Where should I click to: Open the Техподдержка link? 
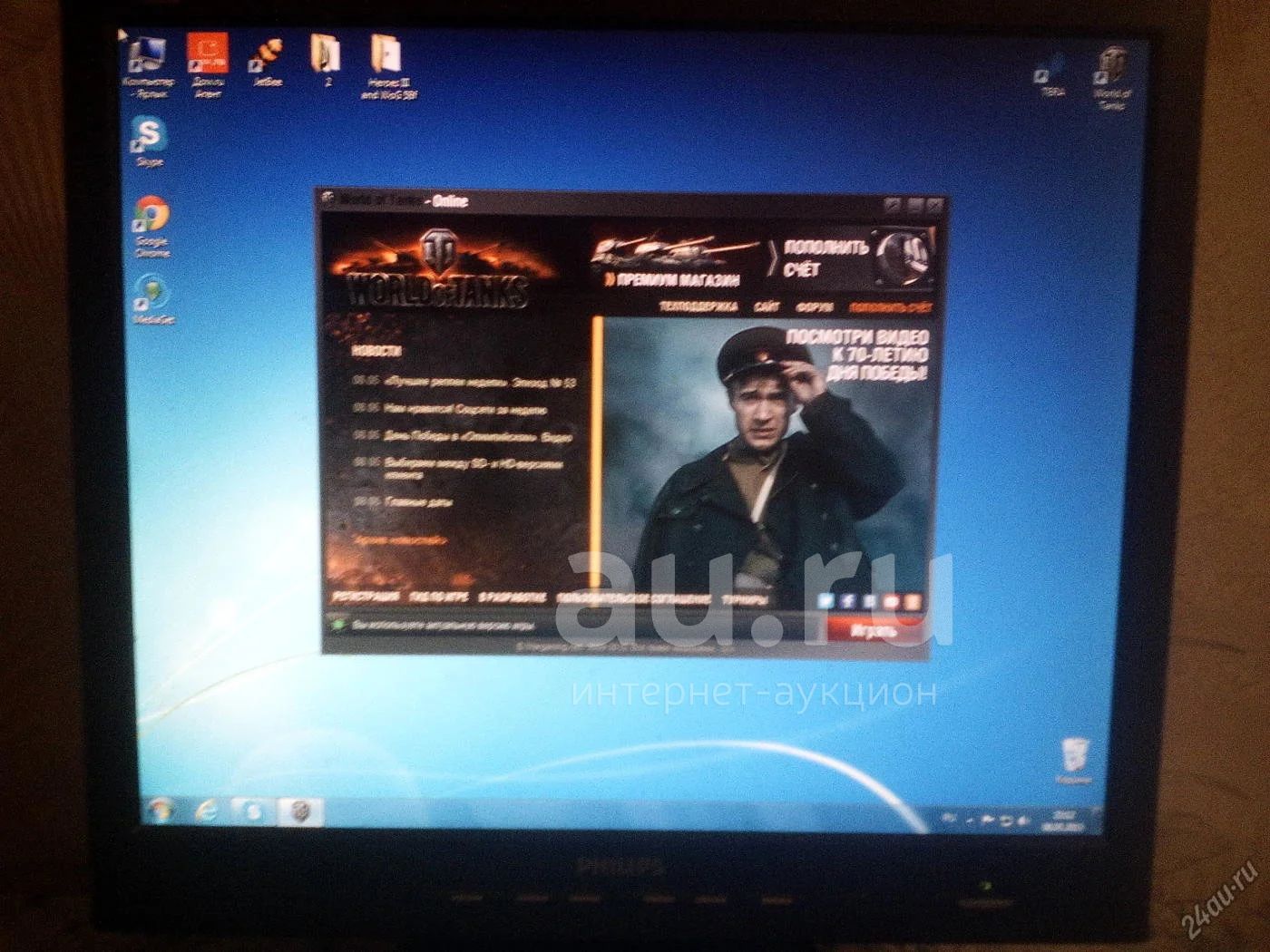(x=698, y=307)
